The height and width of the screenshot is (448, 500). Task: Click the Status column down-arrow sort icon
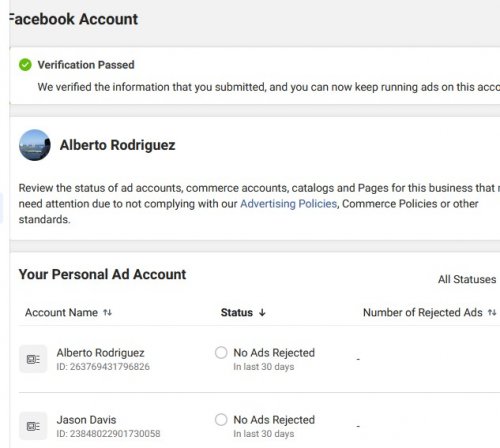coord(262,313)
